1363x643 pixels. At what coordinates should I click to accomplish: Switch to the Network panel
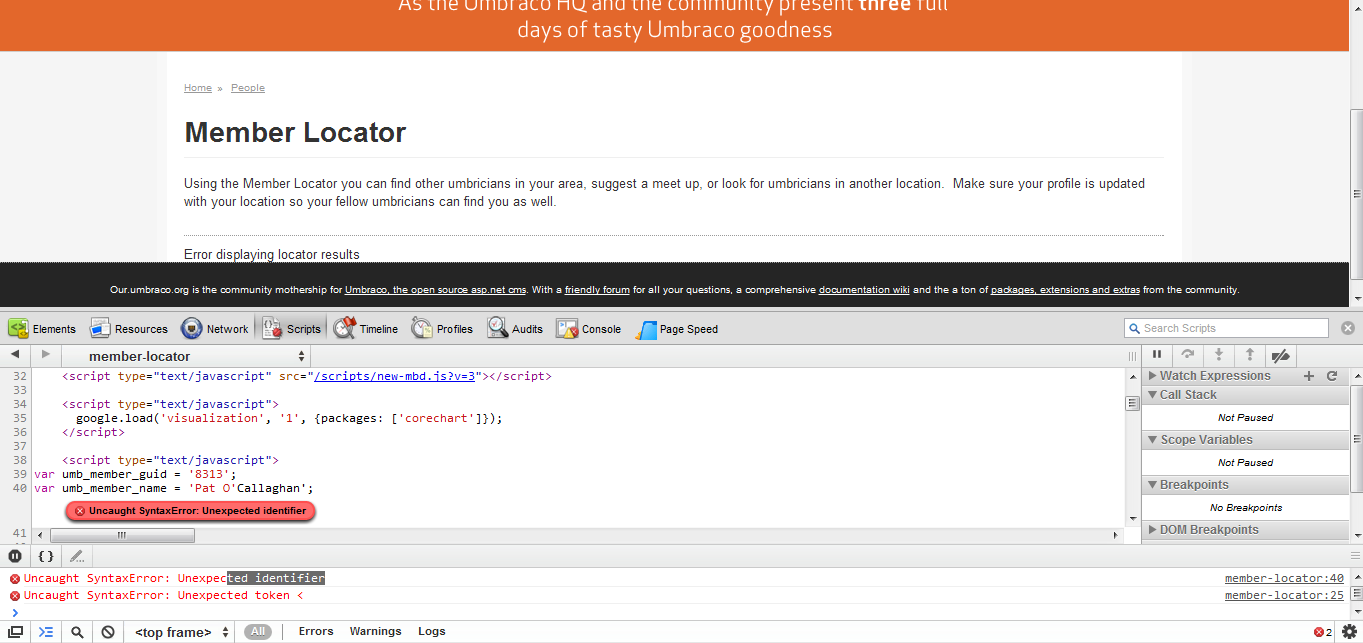pyautogui.click(x=215, y=329)
